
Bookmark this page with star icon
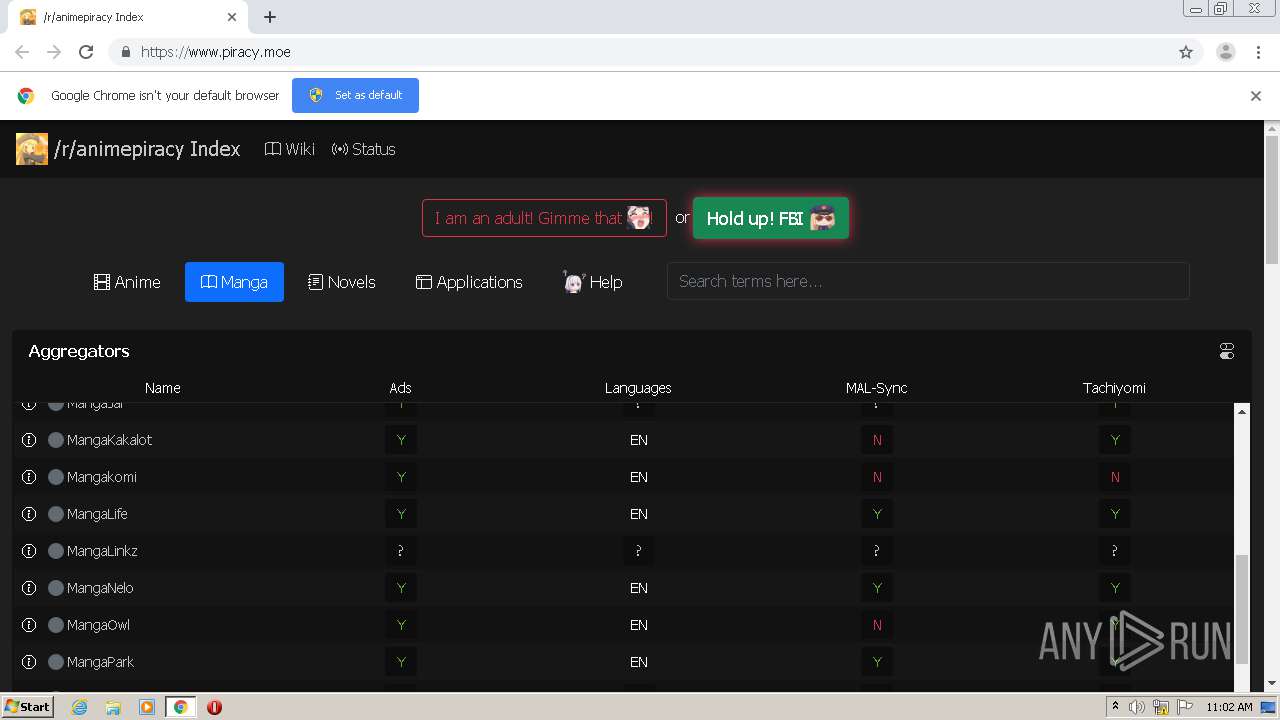click(x=1186, y=52)
